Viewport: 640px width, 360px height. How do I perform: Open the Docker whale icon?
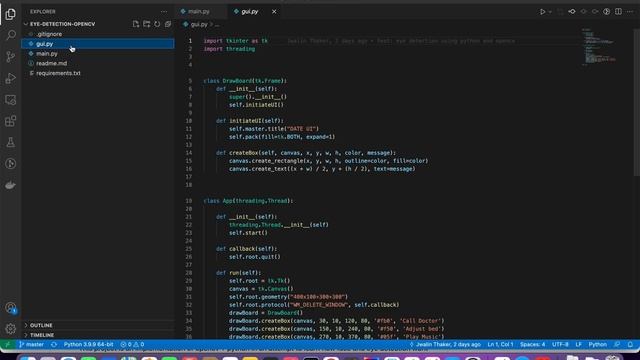click(11, 185)
